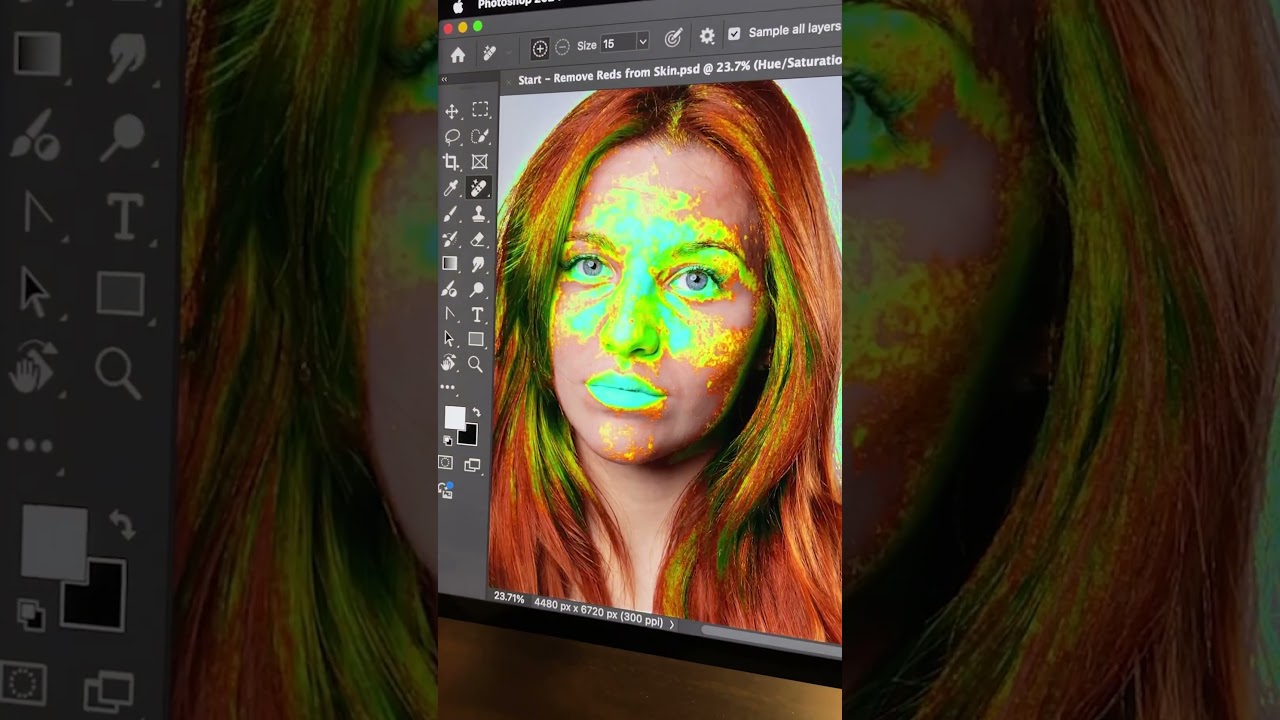Click the black background color swatch
This screenshot has height=720, width=1280.
469,435
